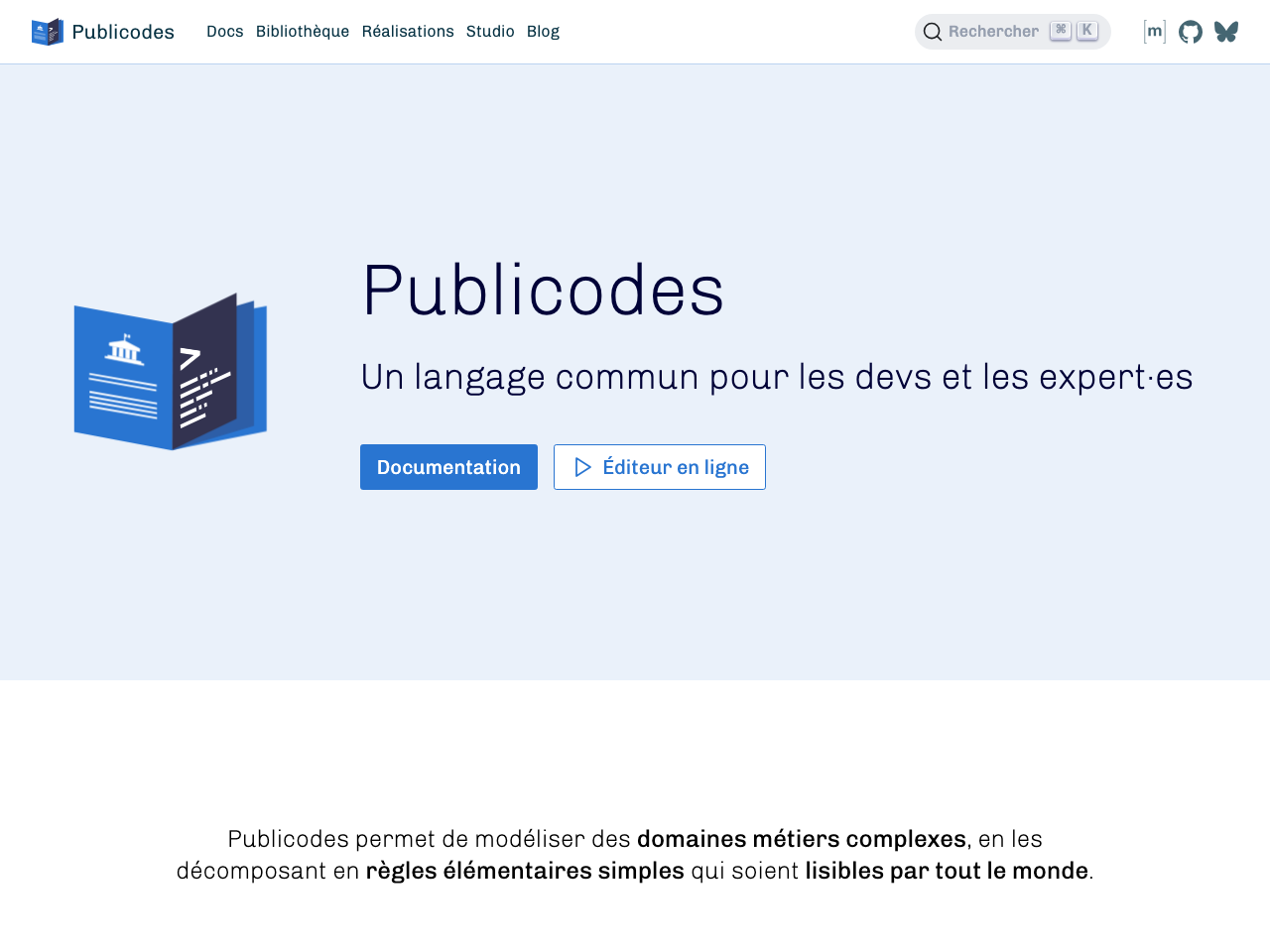Select the Publicodes book logo in the navbar
Viewport: 1270px width, 952px height.
point(45,30)
